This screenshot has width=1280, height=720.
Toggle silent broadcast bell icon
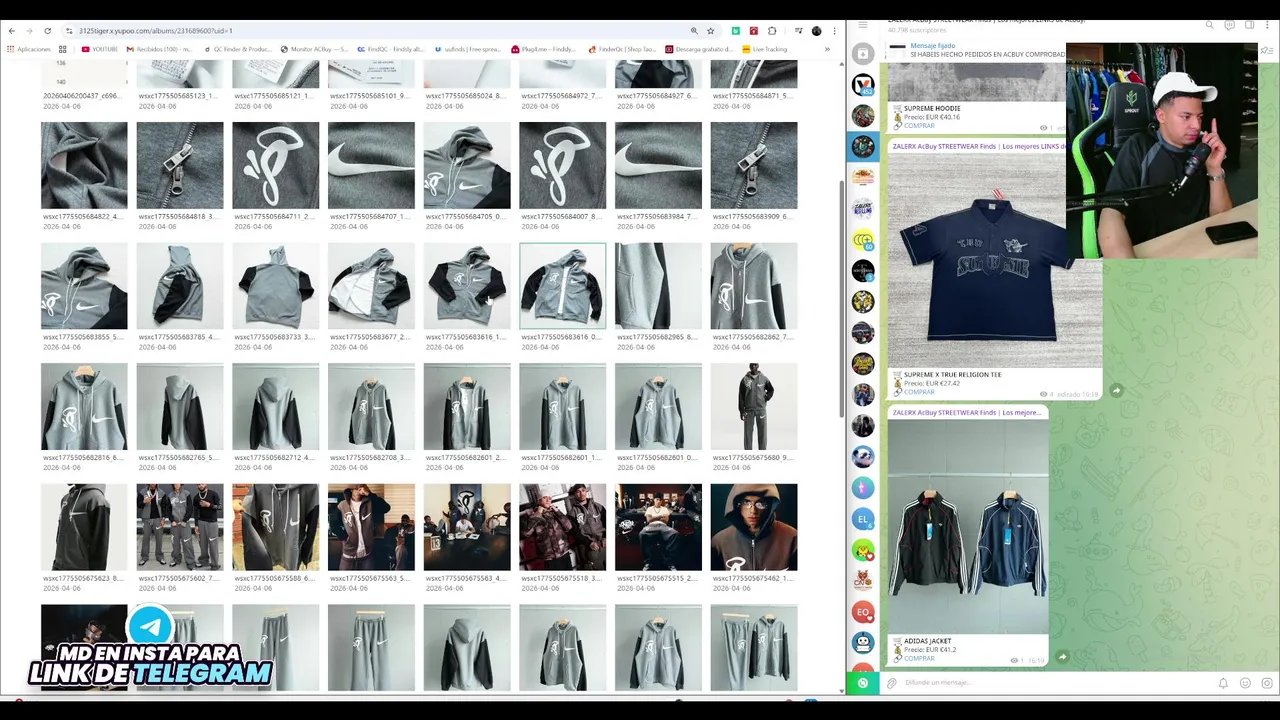click(x=1223, y=683)
